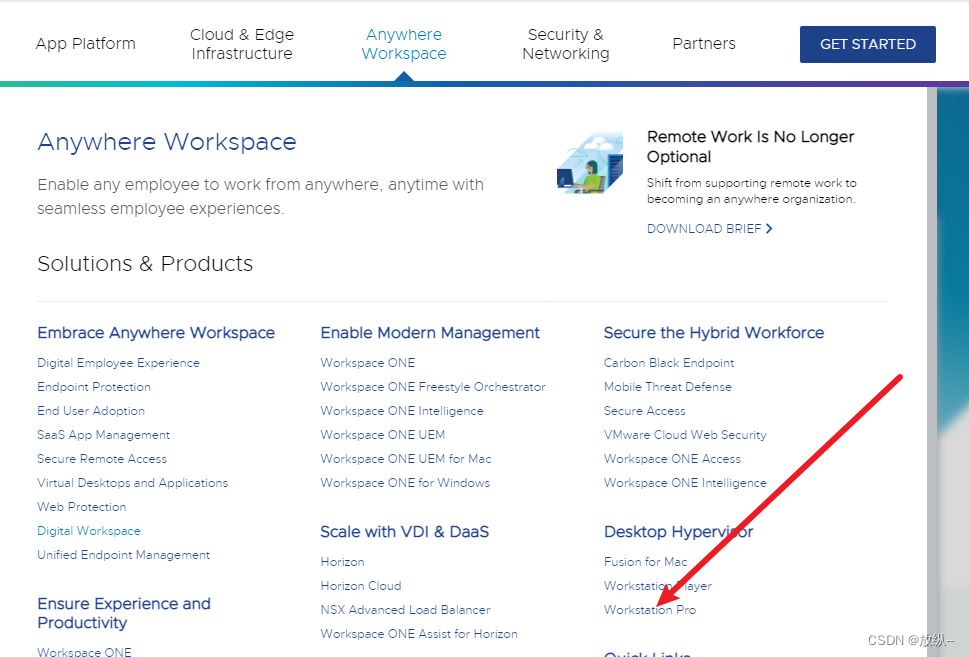969x657 pixels.
Task: Open VMware Cloud Web Security link
Action: (685, 435)
